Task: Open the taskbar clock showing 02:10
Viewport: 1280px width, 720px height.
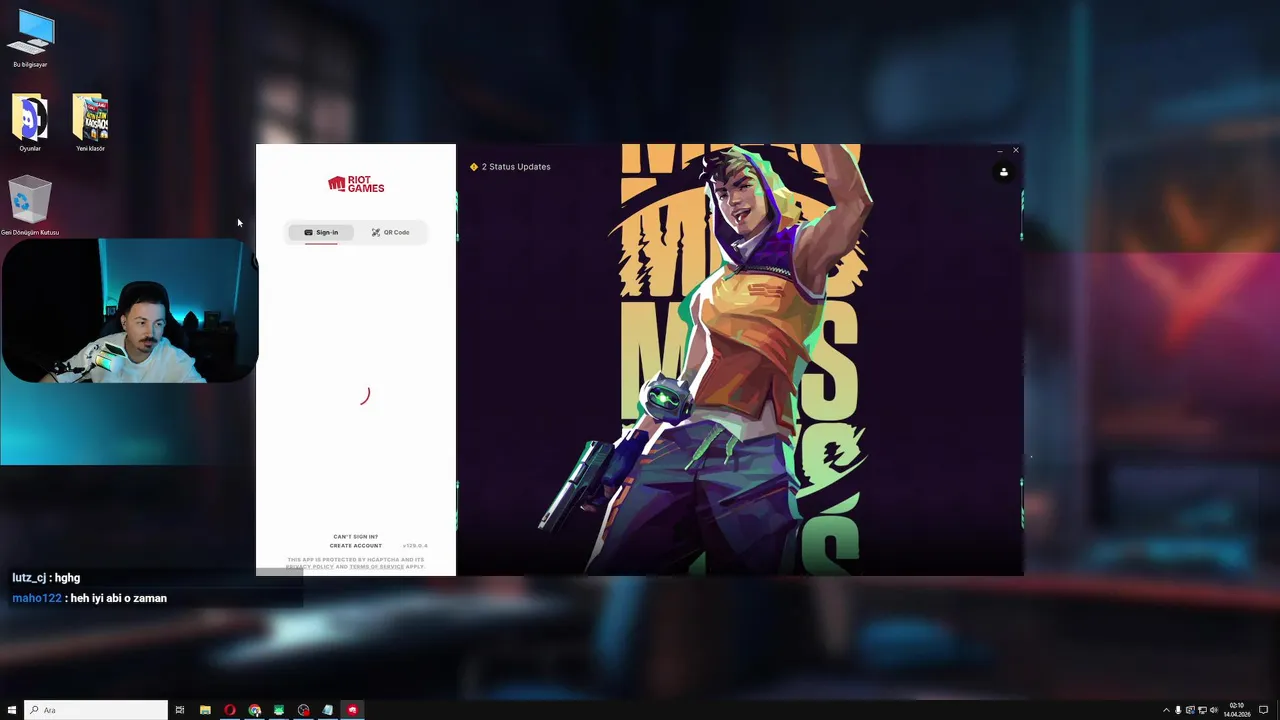Action: click(1237, 710)
